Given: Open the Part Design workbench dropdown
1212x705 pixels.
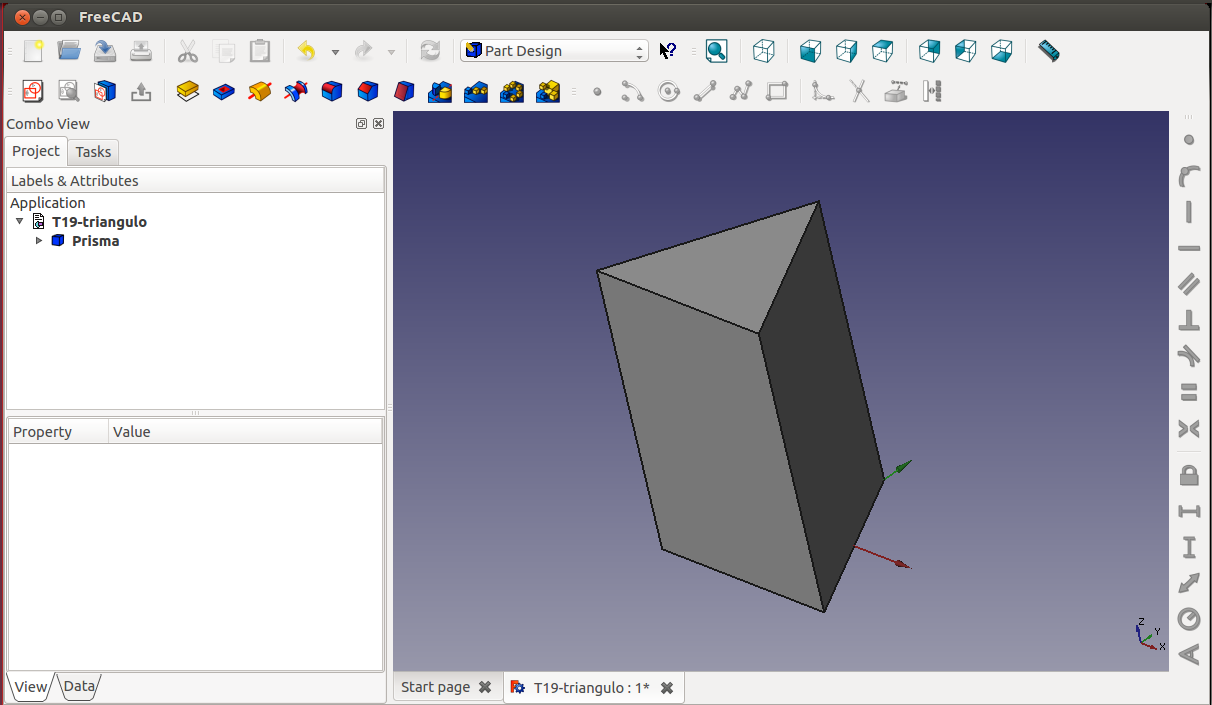Looking at the screenshot, I should [x=554, y=51].
